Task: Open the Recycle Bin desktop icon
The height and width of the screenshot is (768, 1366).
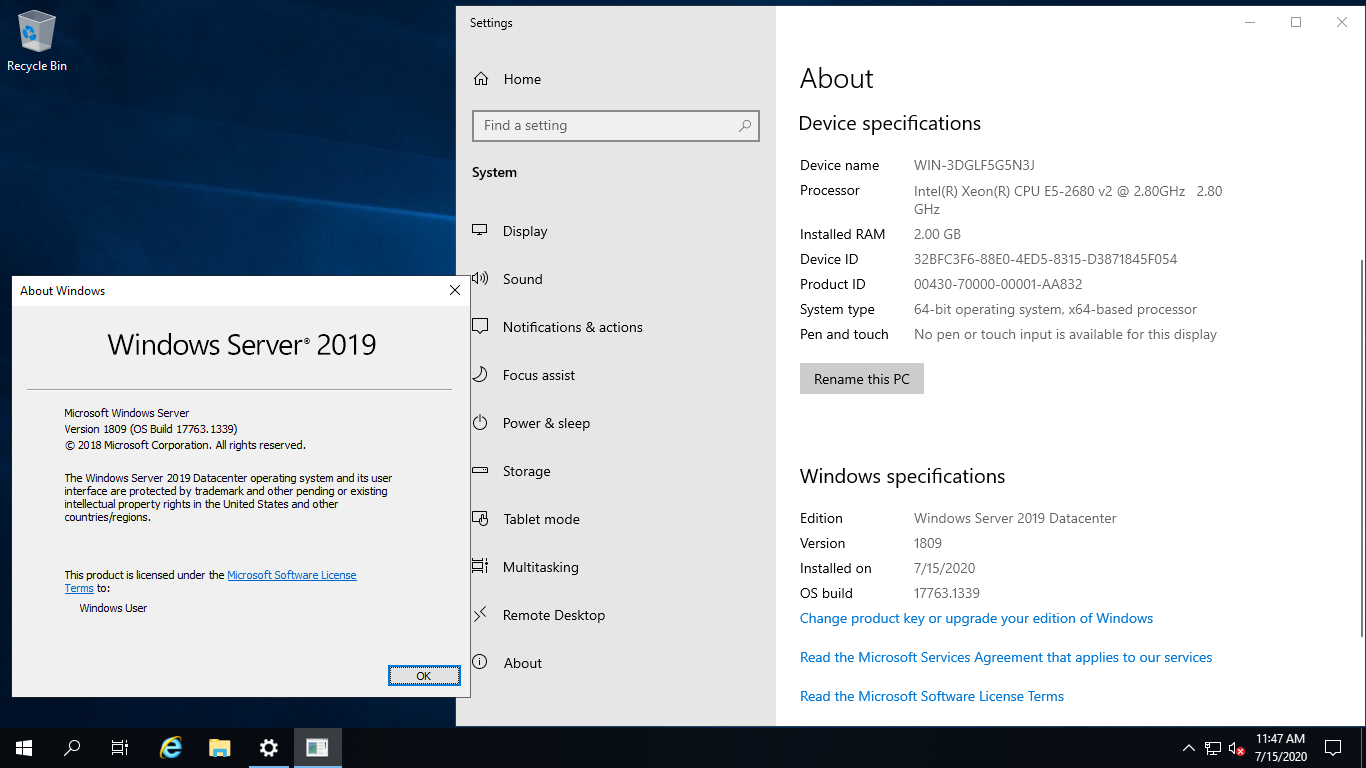Action: coord(37,41)
